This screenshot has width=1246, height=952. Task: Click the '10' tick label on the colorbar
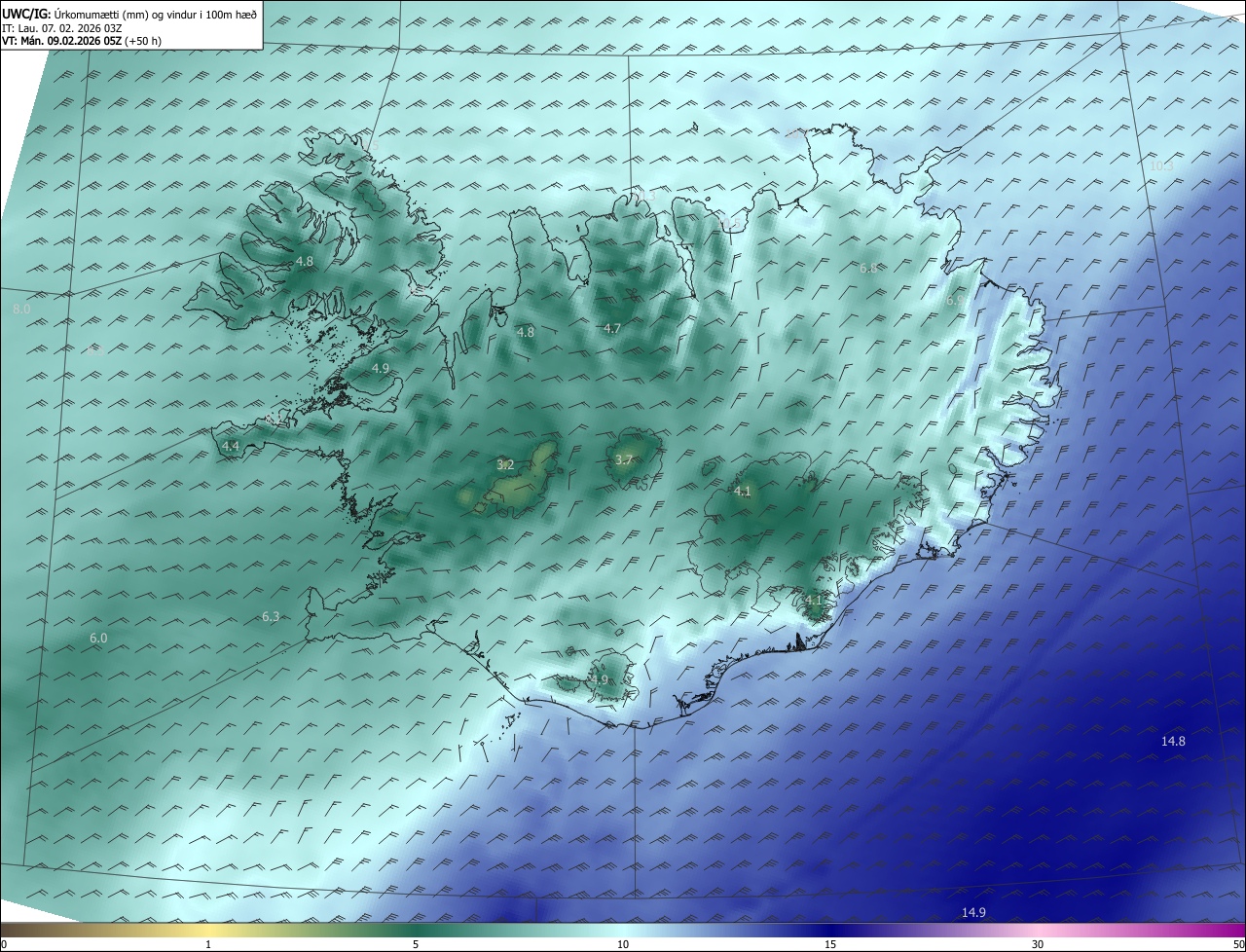(x=623, y=945)
